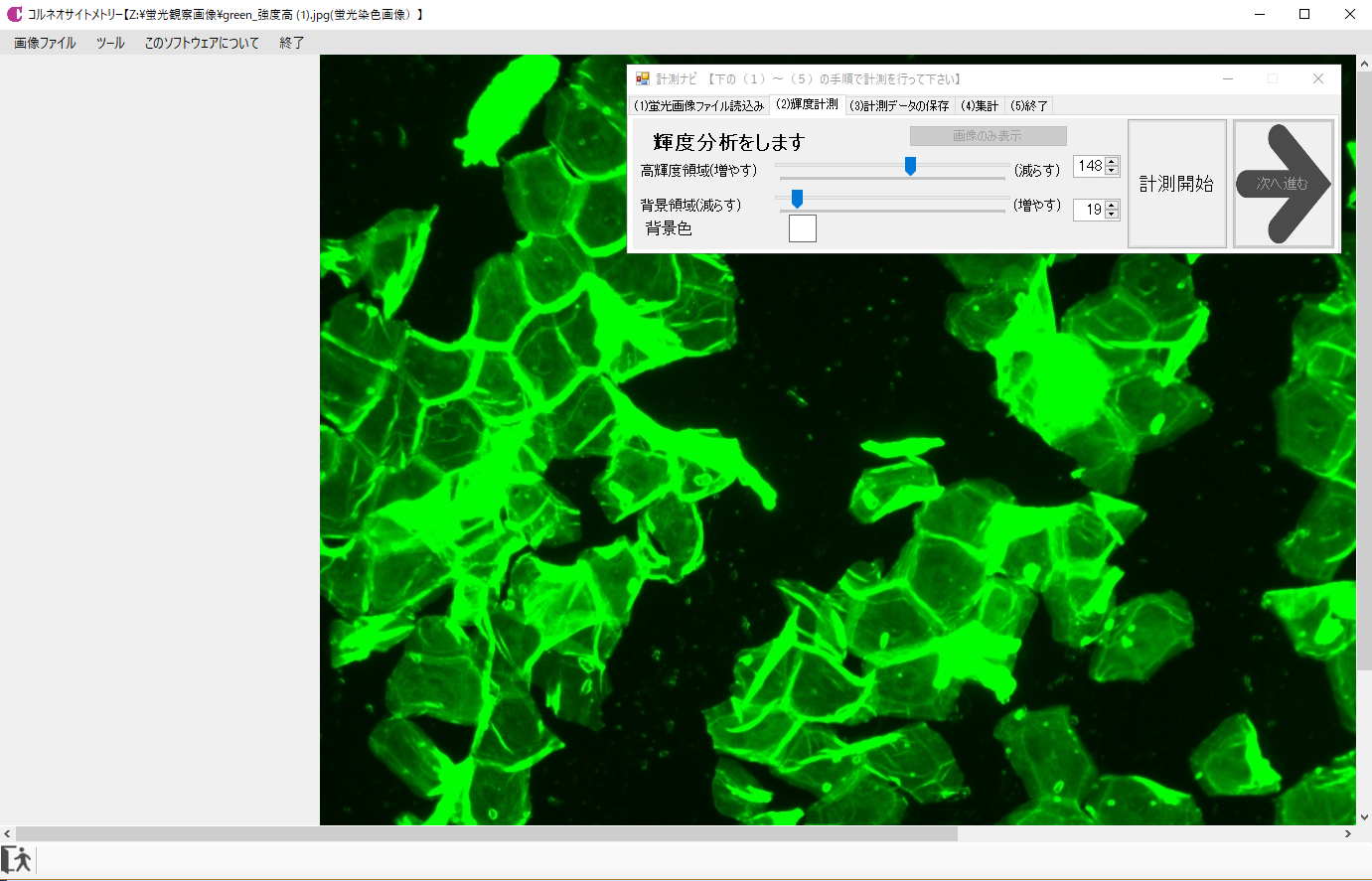Open the white 背景色 color swatch

[x=802, y=228]
